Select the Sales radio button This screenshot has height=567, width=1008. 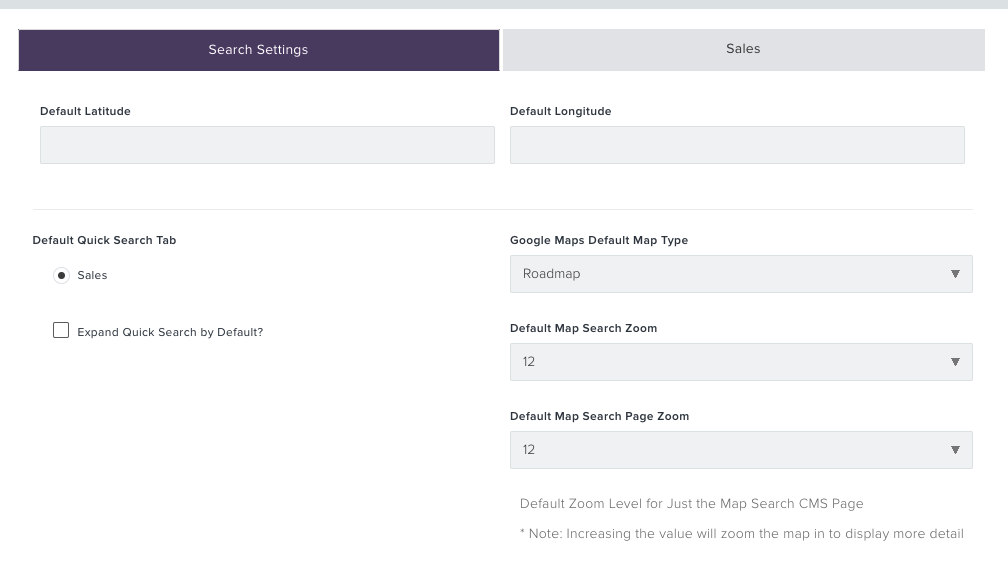click(61, 275)
